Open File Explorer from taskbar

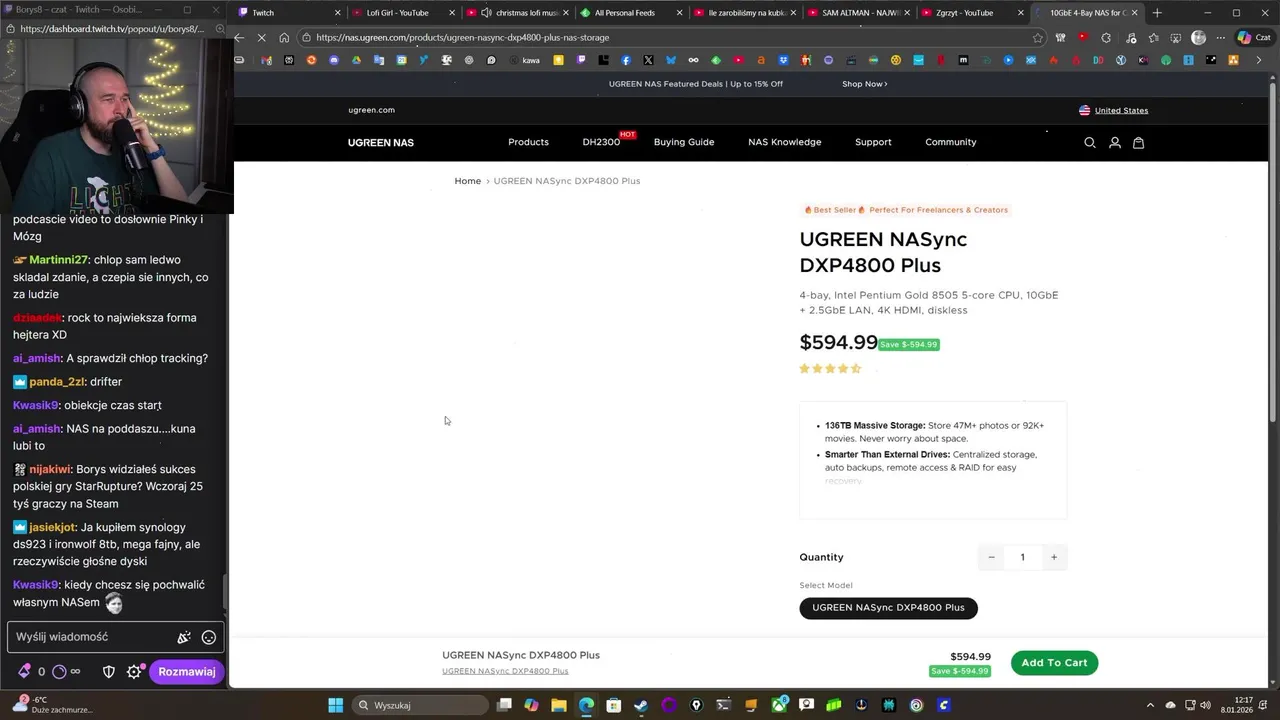coord(559,705)
